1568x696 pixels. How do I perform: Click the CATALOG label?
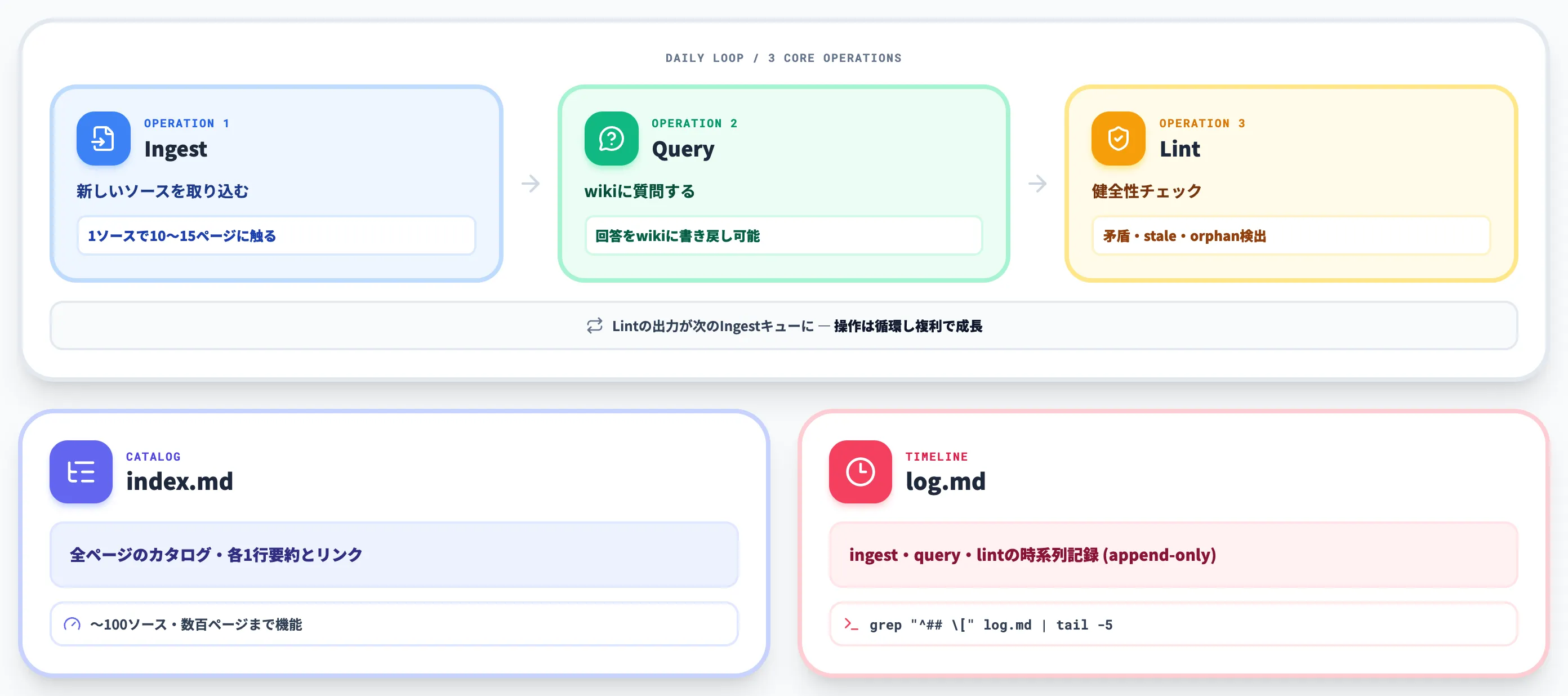pyautogui.click(x=153, y=457)
